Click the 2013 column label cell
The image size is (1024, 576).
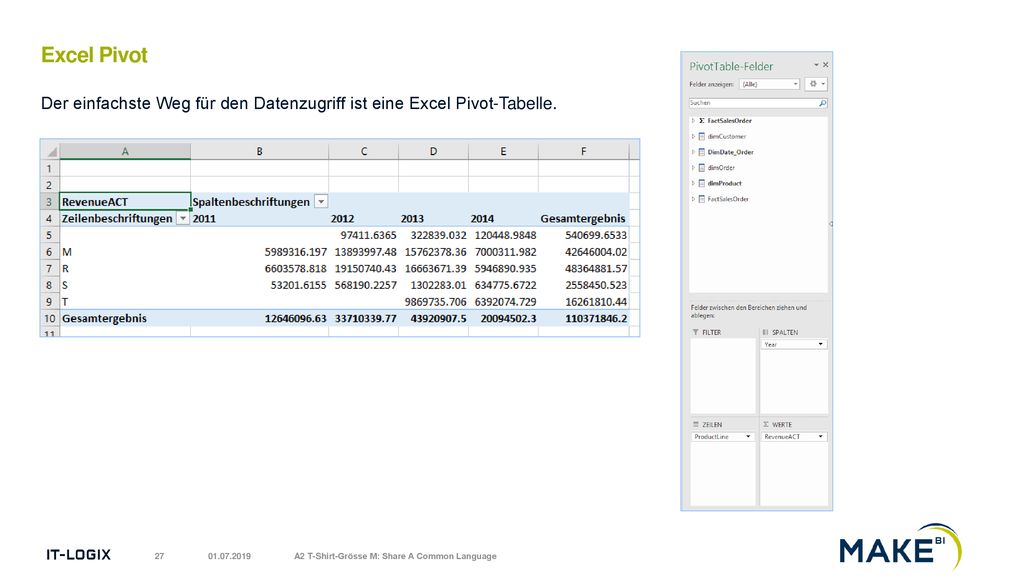click(x=434, y=219)
